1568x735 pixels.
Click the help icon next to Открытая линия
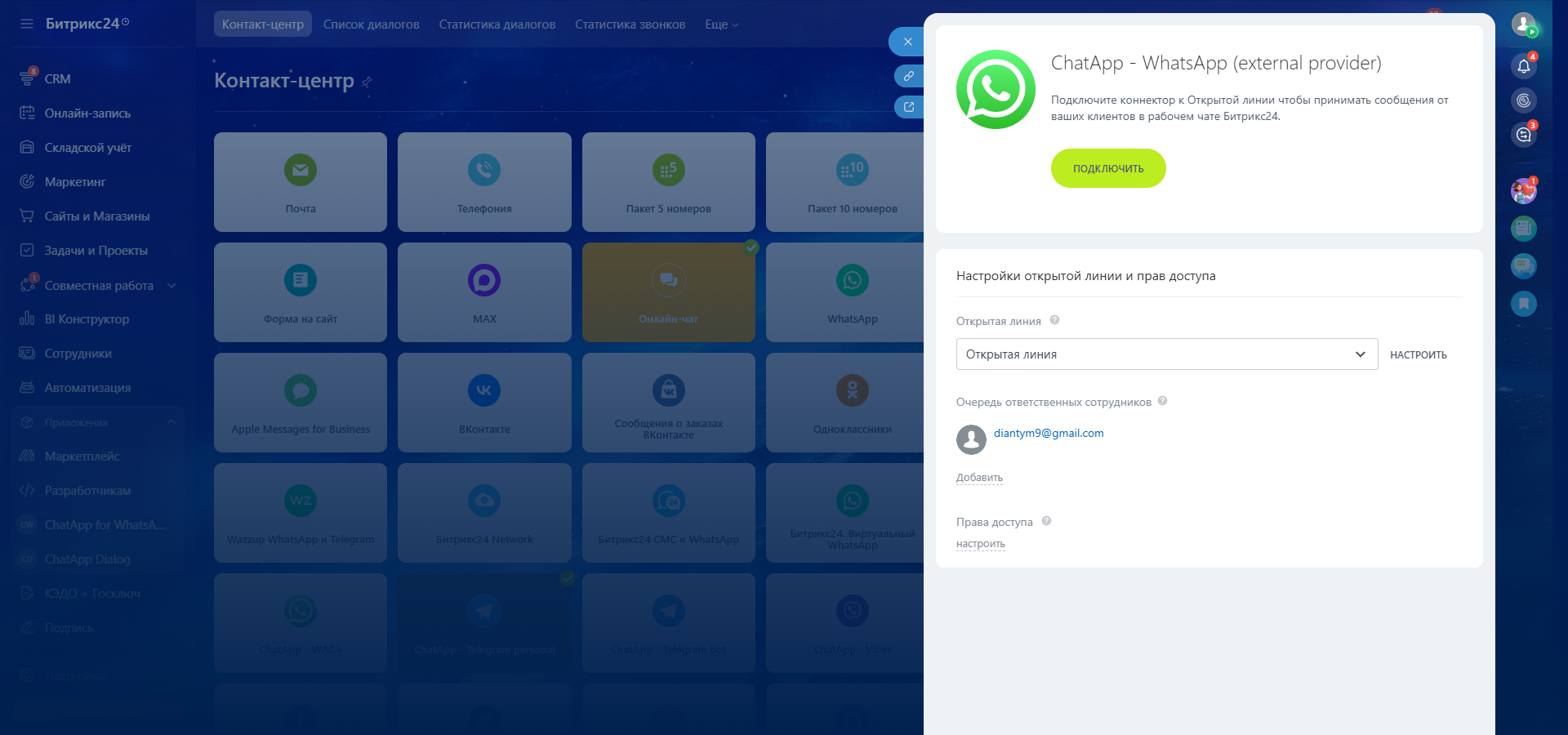coord(1054,320)
